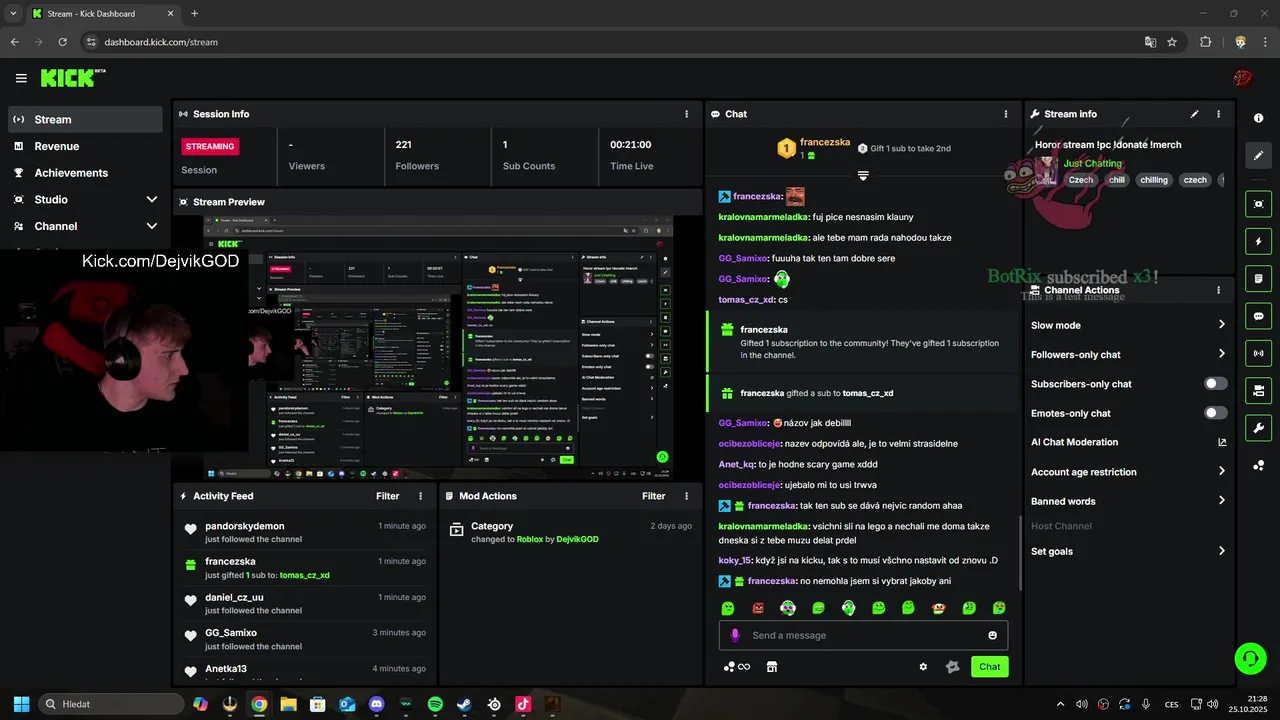Open the hamburger navigation menu

coord(21,78)
